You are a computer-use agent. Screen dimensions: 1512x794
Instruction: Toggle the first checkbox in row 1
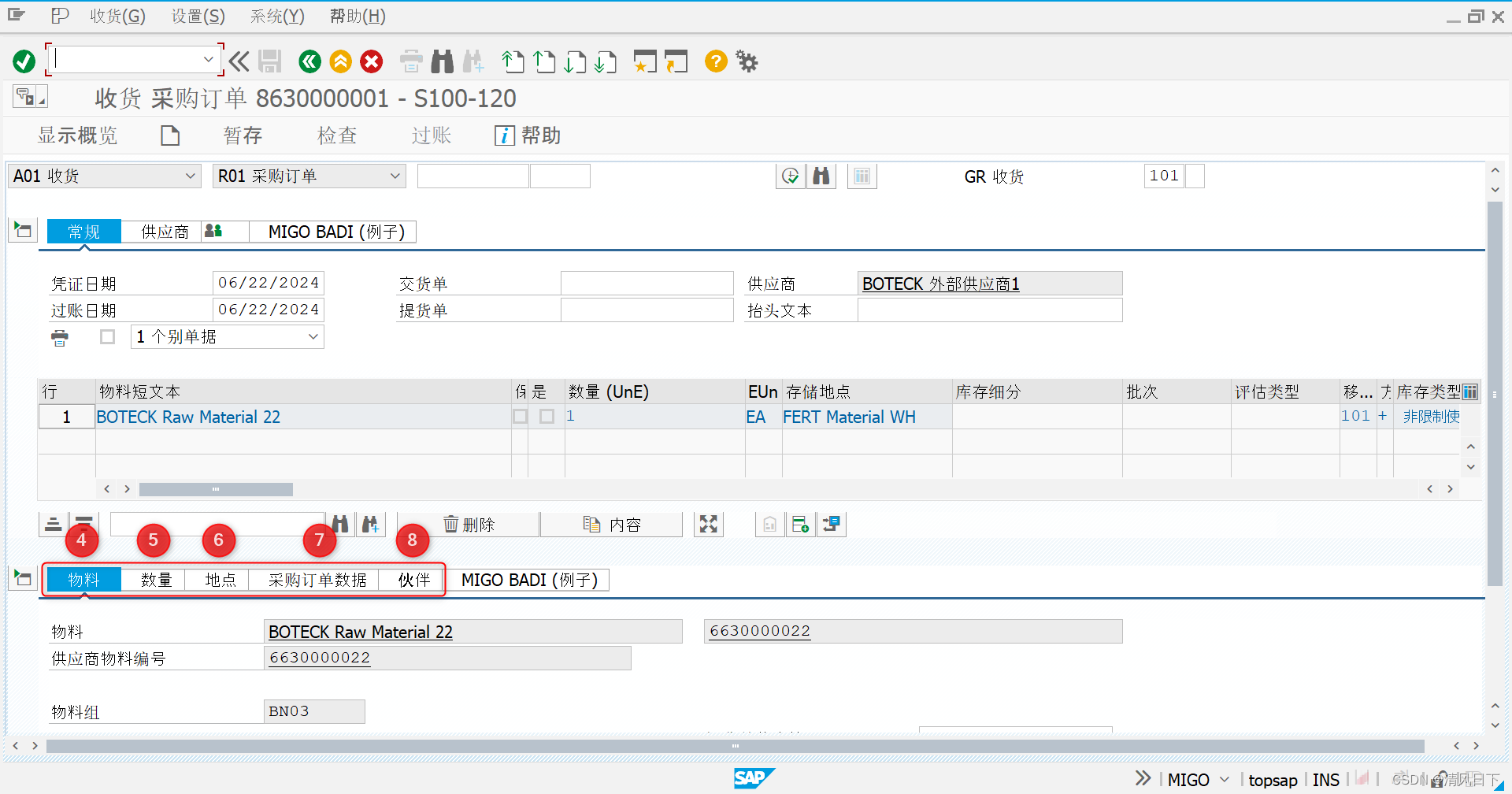pyautogui.click(x=521, y=416)
